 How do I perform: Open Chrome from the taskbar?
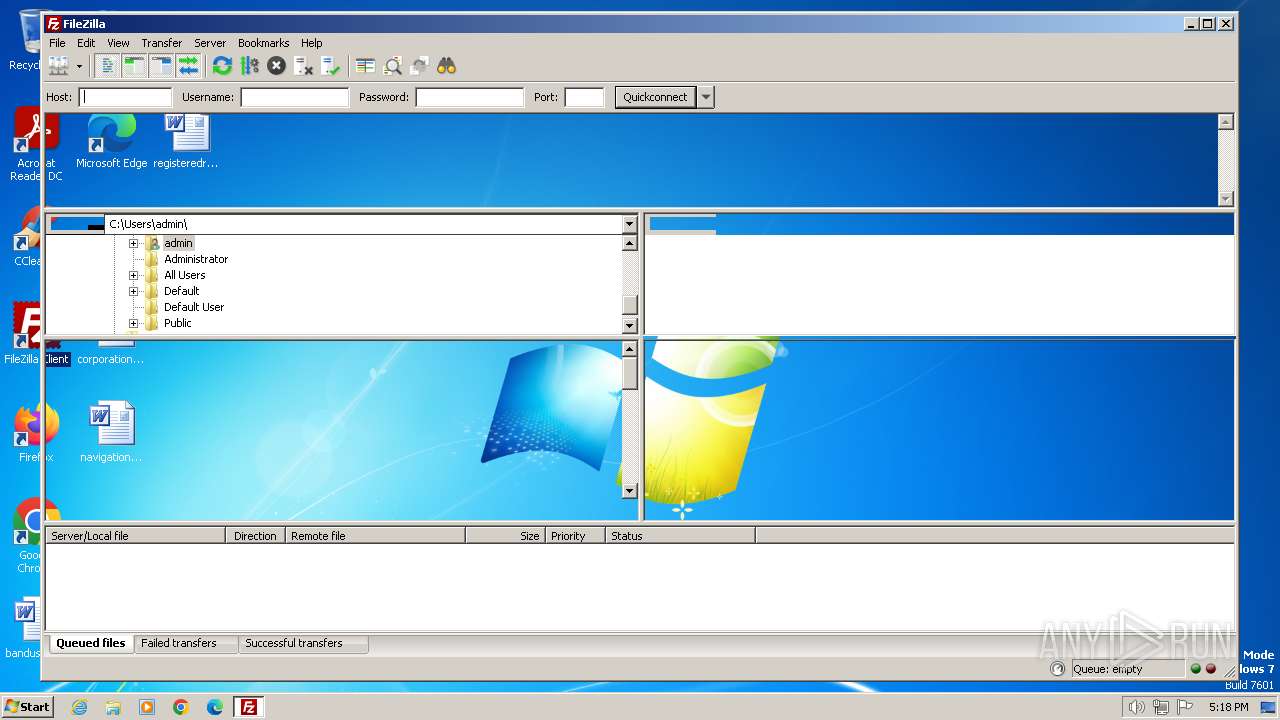pos(181,707)
